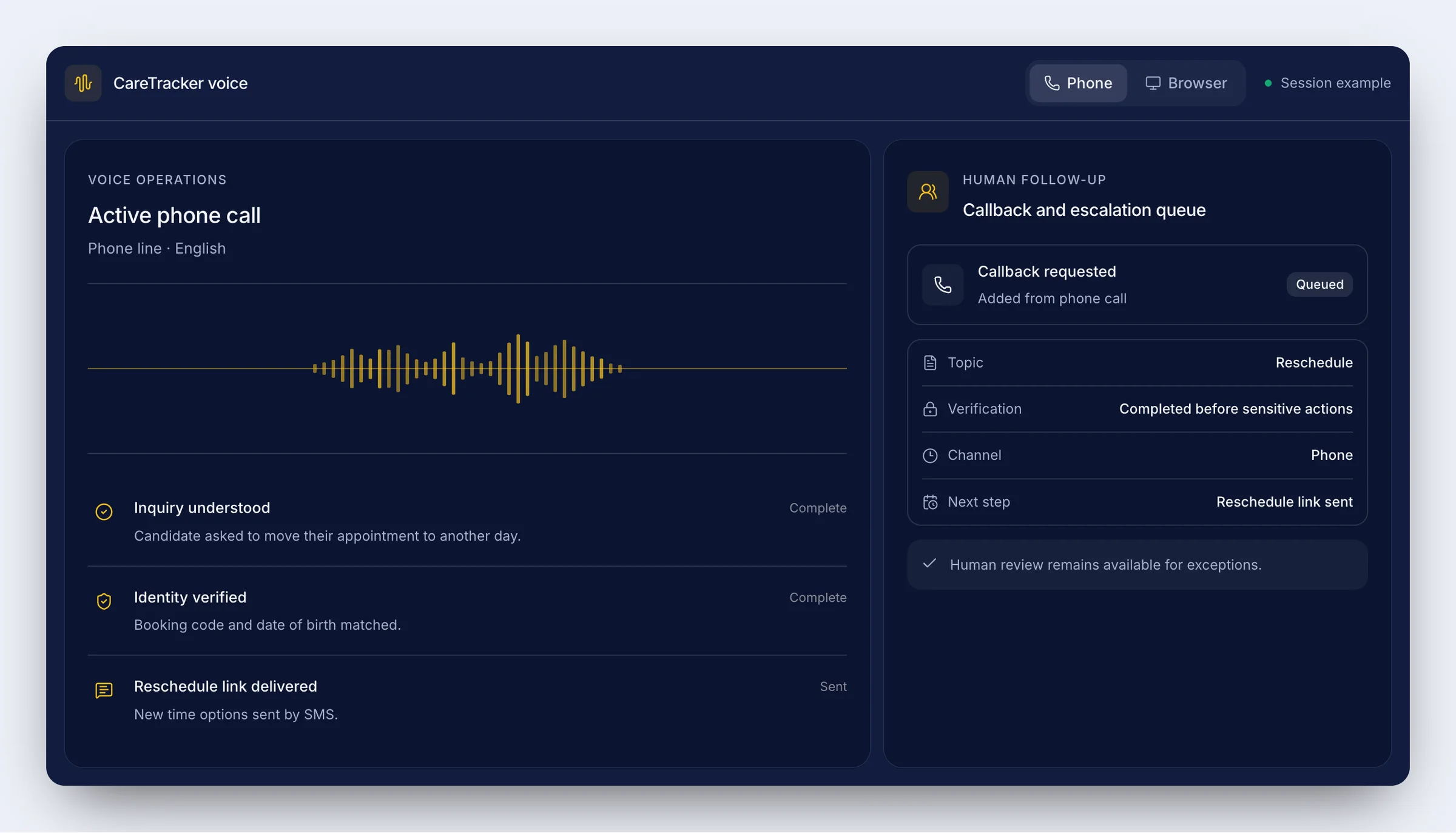Click the CareTracker voice app title
The width and height of the screenshot is (1456, 833).
(180, 83)
